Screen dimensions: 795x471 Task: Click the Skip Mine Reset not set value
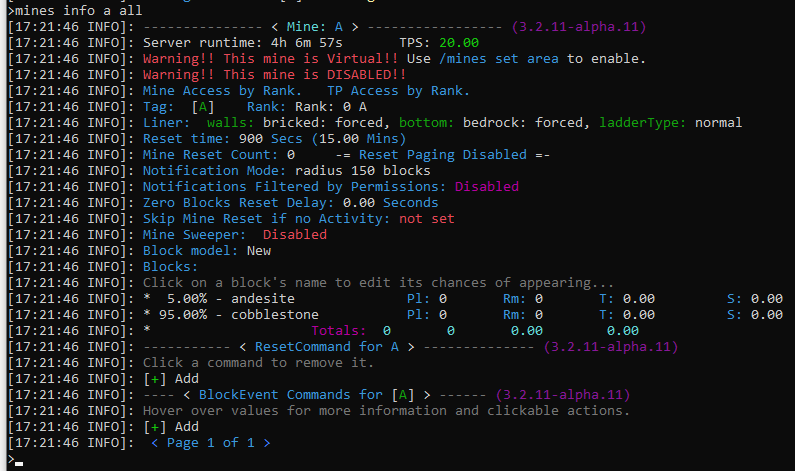426,219
